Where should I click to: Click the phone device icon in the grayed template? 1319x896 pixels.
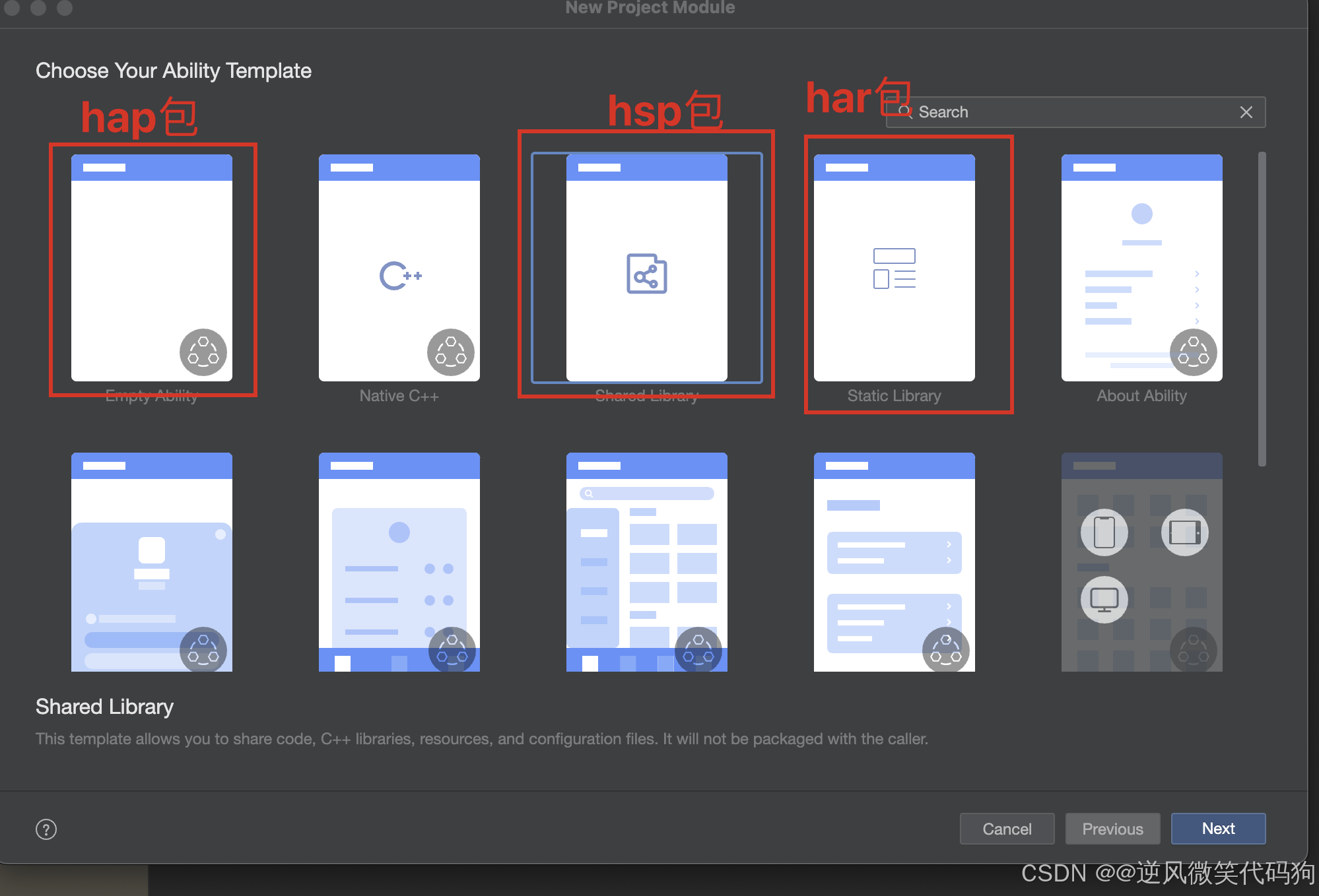coord(1104,532)
